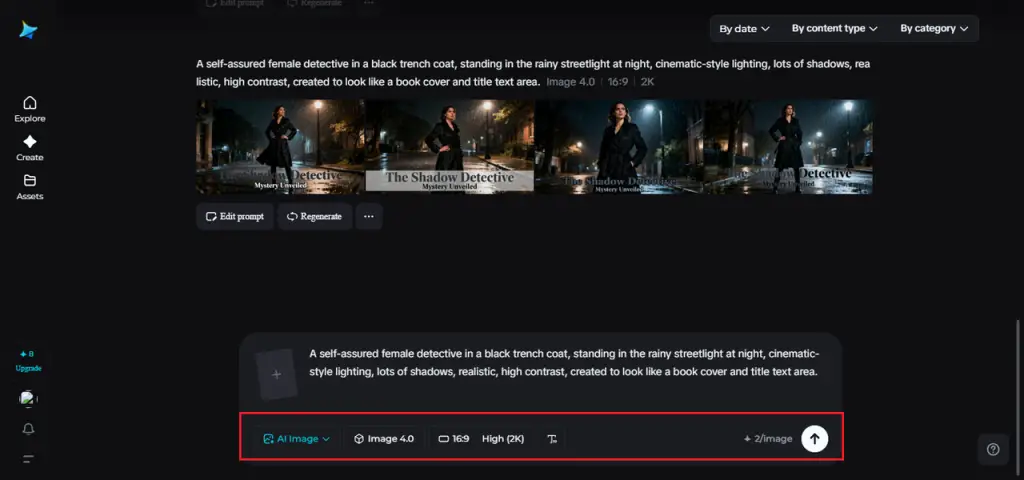1024x480 pixels.
Task: Click the Regenerate button
Action: (x=315, y=217)
